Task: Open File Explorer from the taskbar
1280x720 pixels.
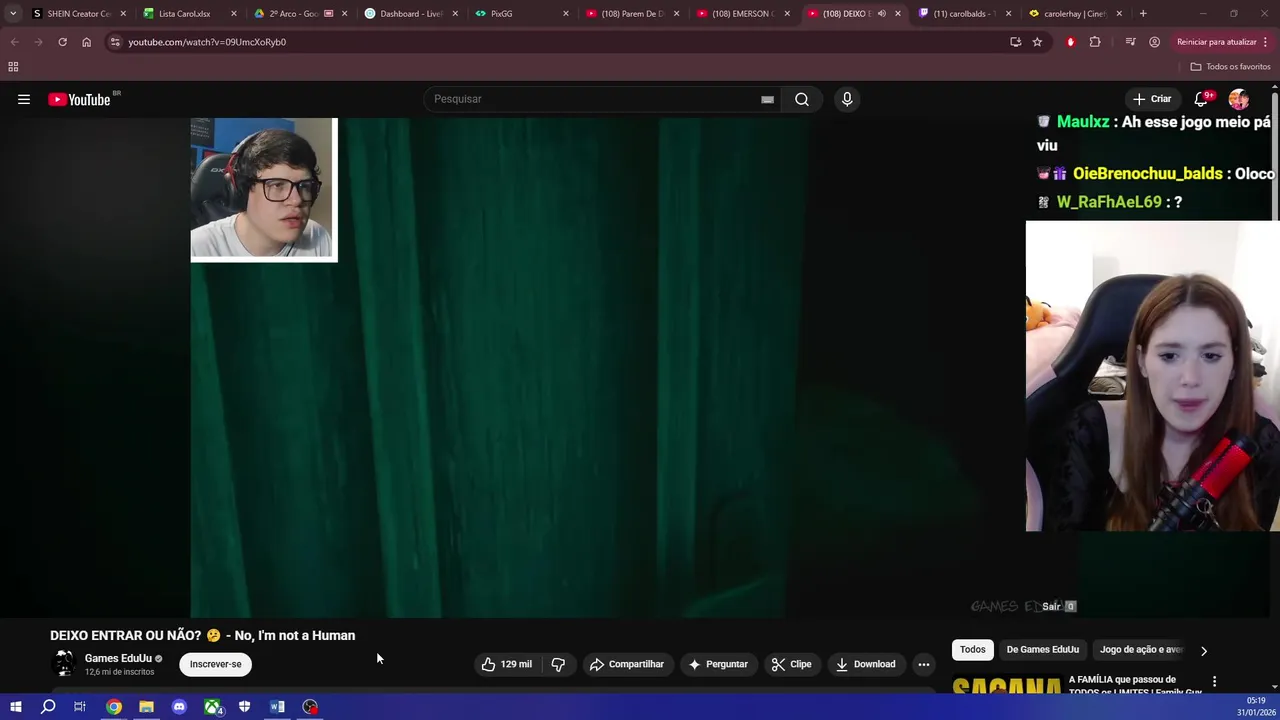Action: (146, 707)
